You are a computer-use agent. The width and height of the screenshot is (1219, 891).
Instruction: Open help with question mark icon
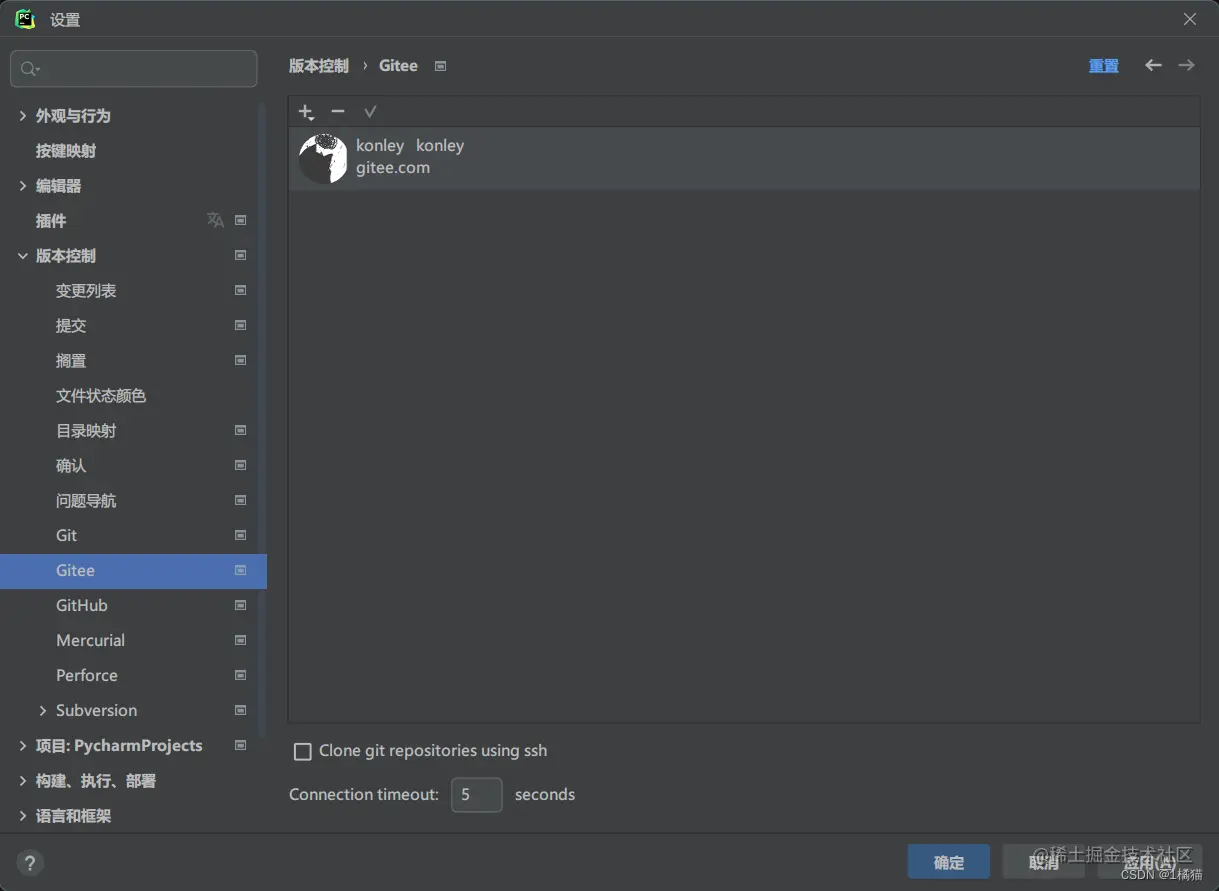tap(30, 862)
